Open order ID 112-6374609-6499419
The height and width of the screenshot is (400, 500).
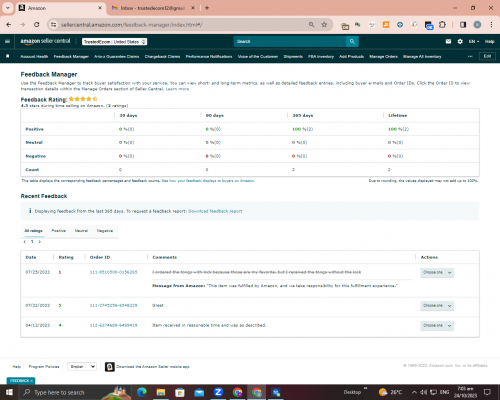pos(113,325)
